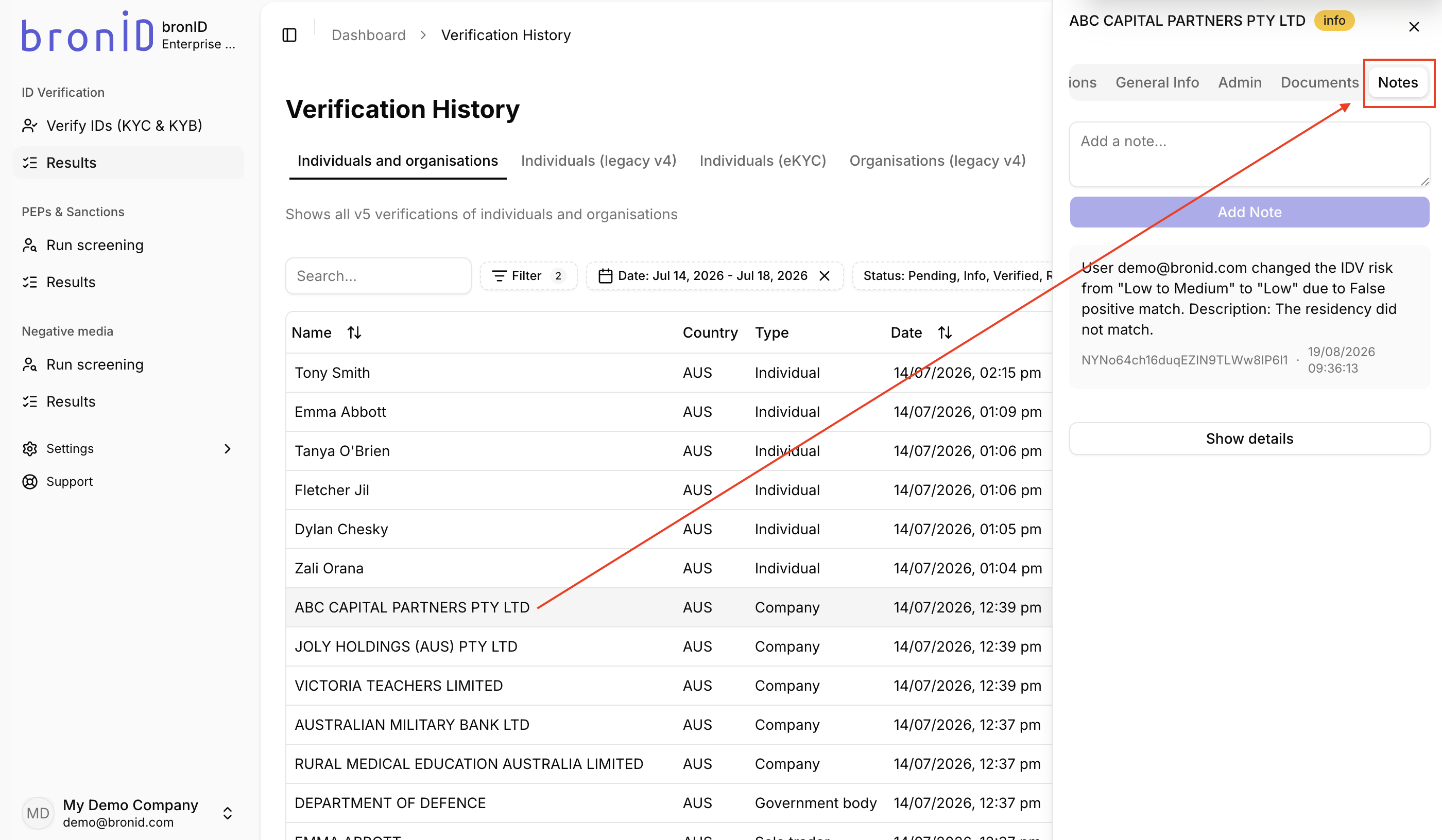
Task: Click the Government body type cell
Action: [815, 803]
